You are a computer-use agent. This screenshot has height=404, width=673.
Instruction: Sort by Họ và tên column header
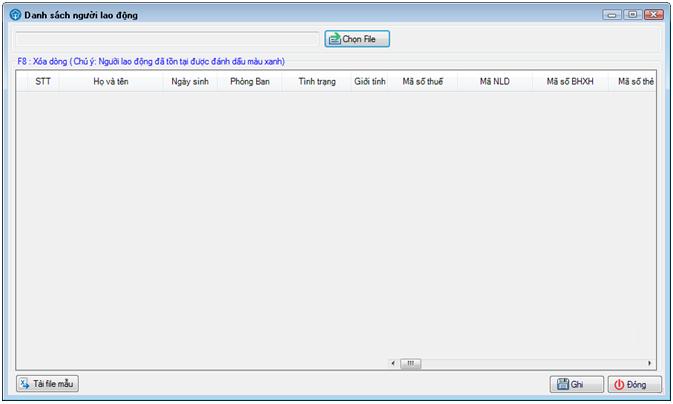point(111,81)
